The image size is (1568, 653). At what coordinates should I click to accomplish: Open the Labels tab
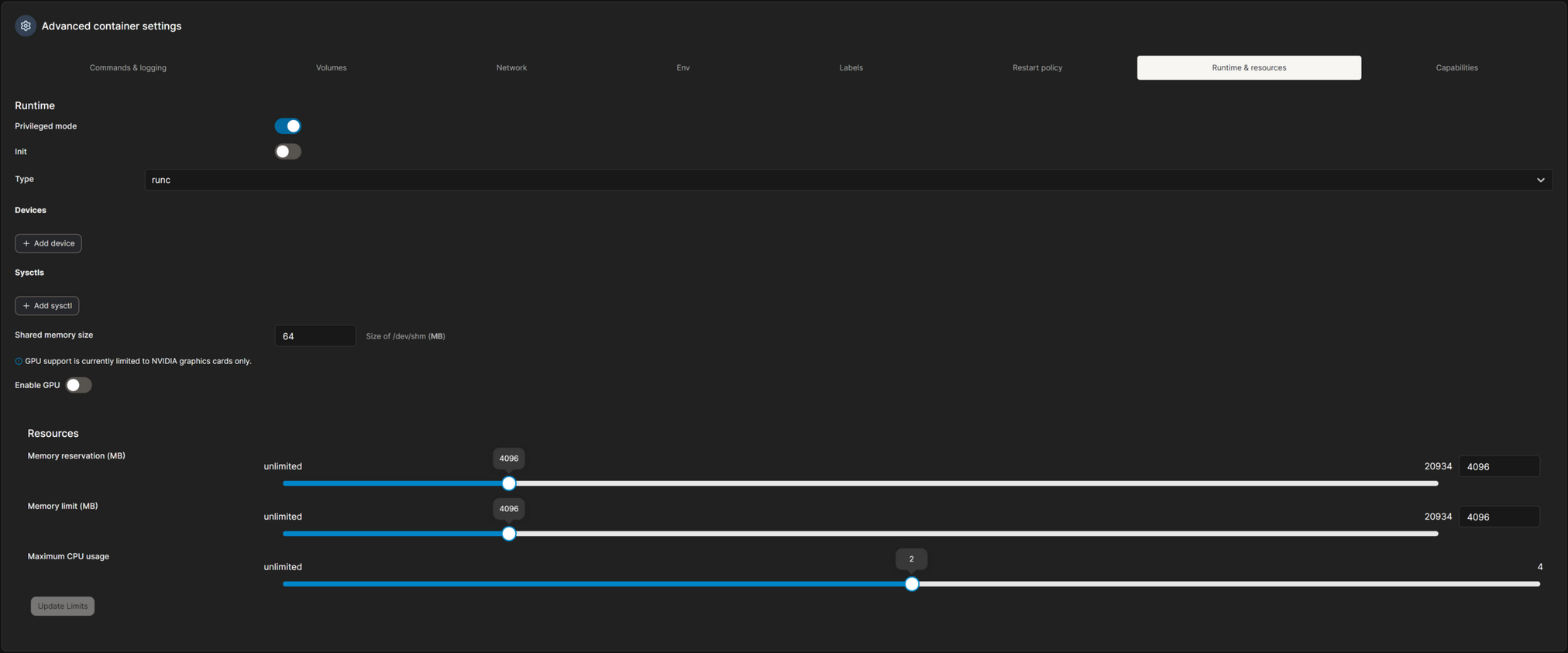click(x=851, y=67)
